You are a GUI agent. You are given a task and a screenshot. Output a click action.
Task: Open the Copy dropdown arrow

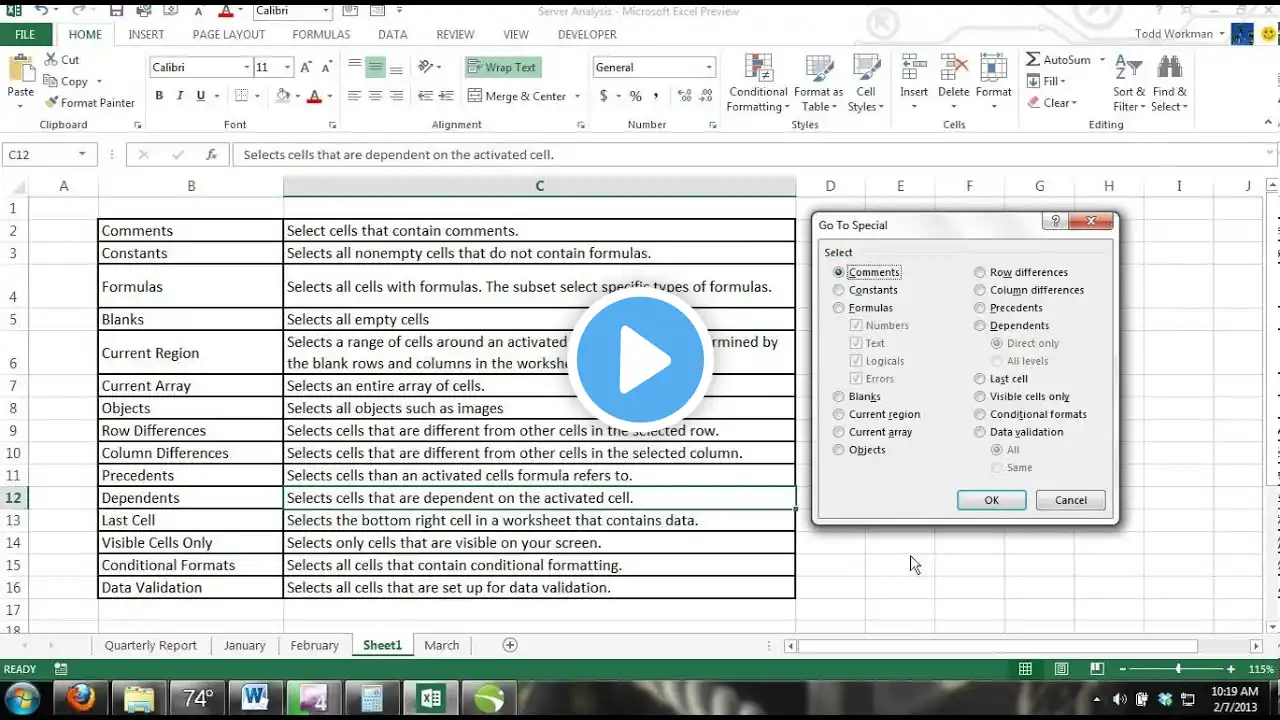(x=98, y=82)
